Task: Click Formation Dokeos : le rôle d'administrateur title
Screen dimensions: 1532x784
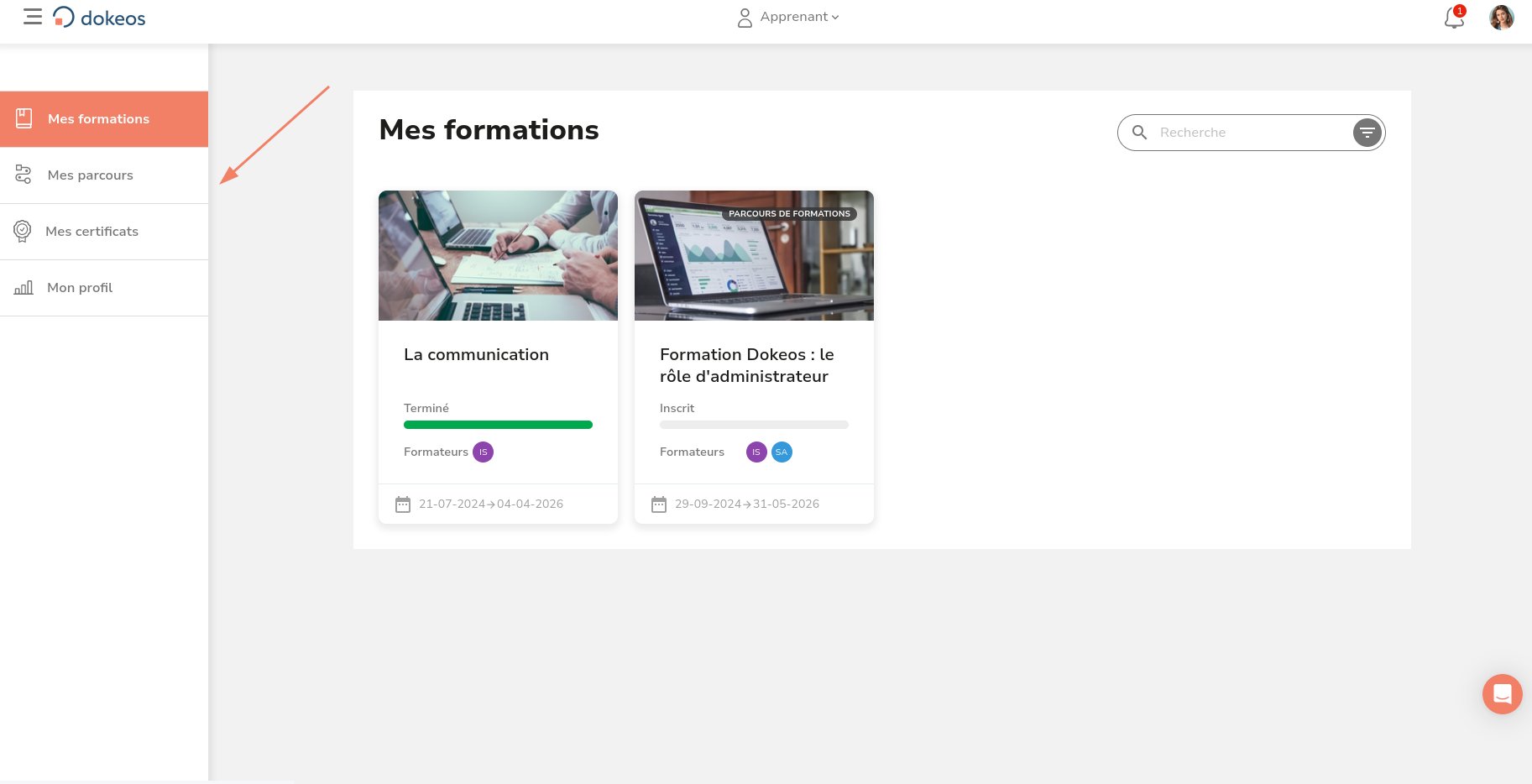Action: tap(746, 366)
